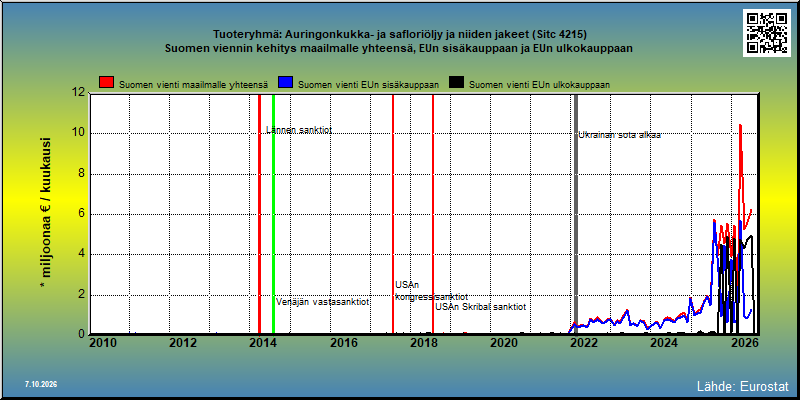Select legend text 'Suomen vienti EUn sisäkauppaan'
The height and width of the screenshot is (400, 800).
pos(368,85)
